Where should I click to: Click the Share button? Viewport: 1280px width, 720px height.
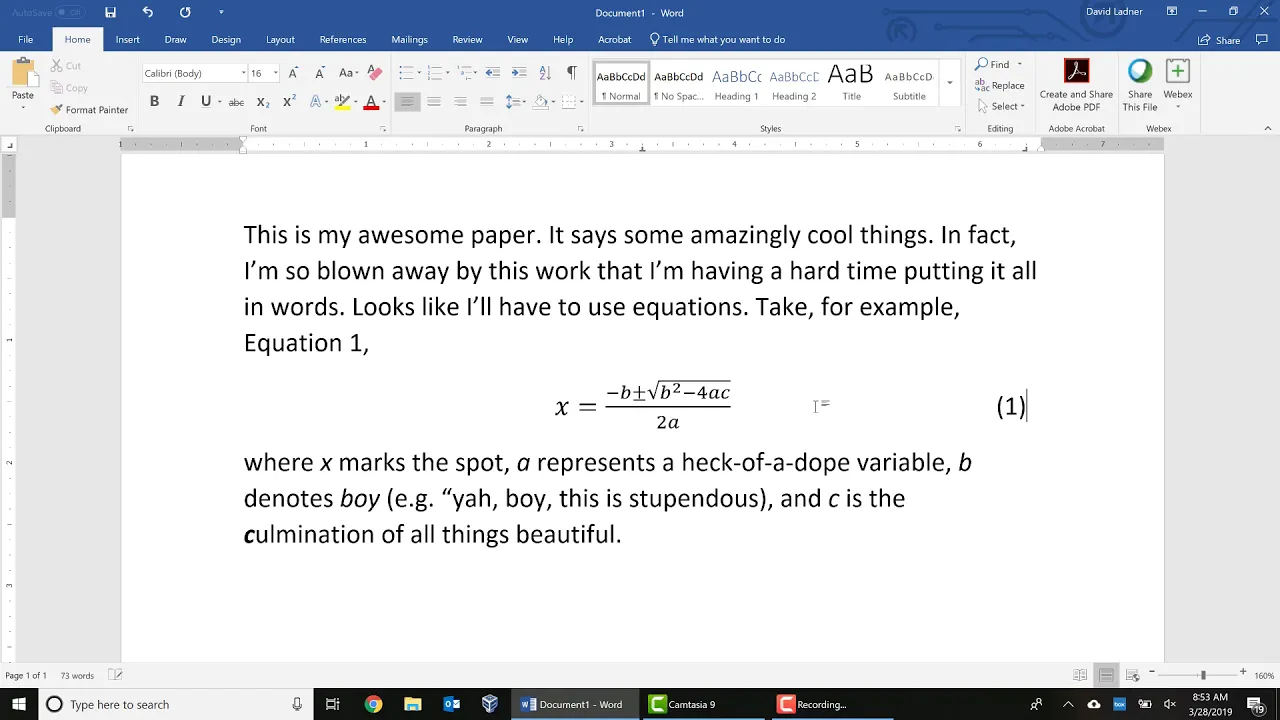click(1220, 40)
